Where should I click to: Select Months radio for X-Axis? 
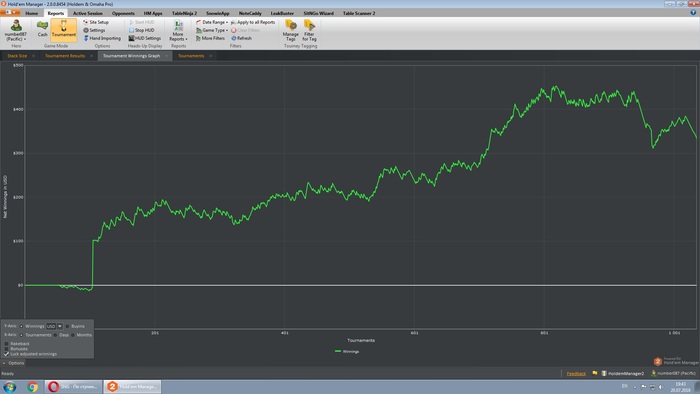(73, 335)
